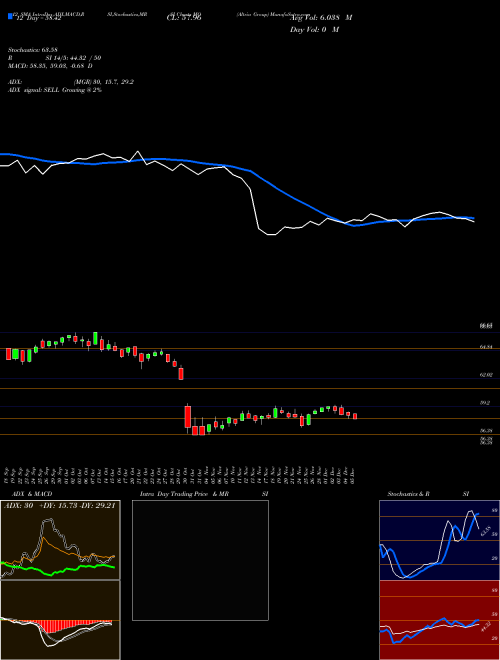500x660 pixels.
Task: Click the large red gap-down candlestick
Action: [x=188, y=417]
